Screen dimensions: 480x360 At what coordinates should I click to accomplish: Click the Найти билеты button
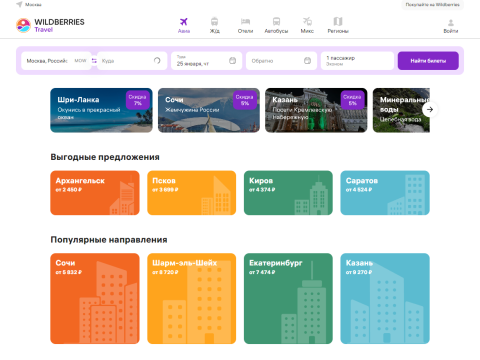[x=428, y=61]
